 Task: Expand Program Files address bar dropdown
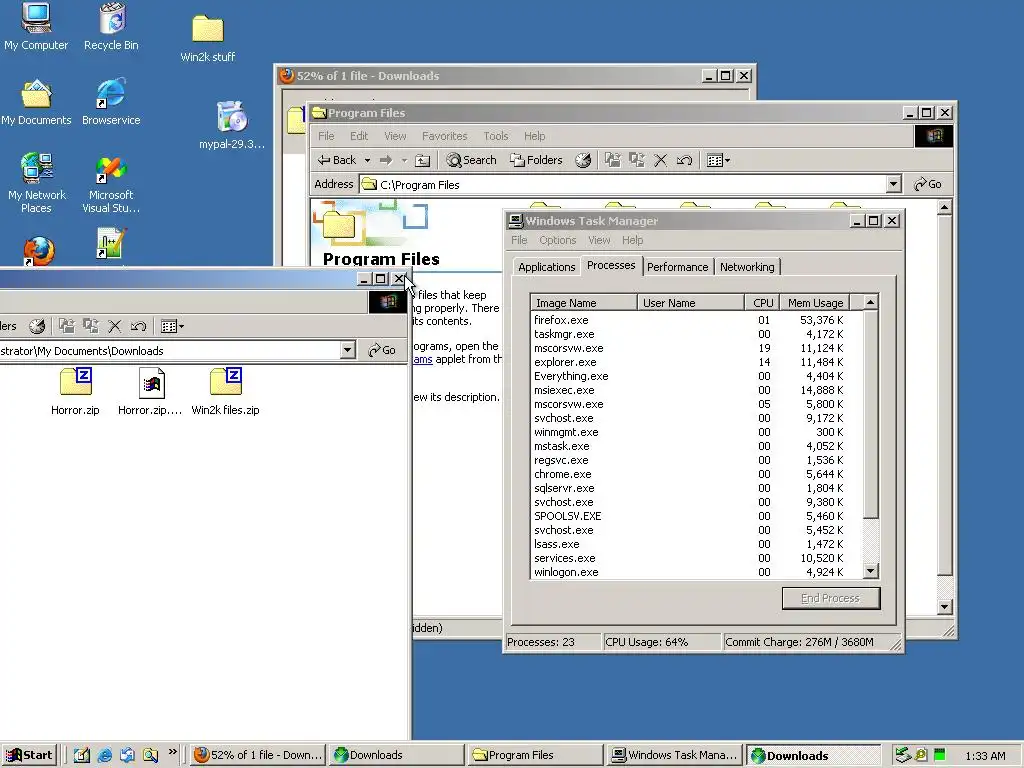click(x=893, y=184)
